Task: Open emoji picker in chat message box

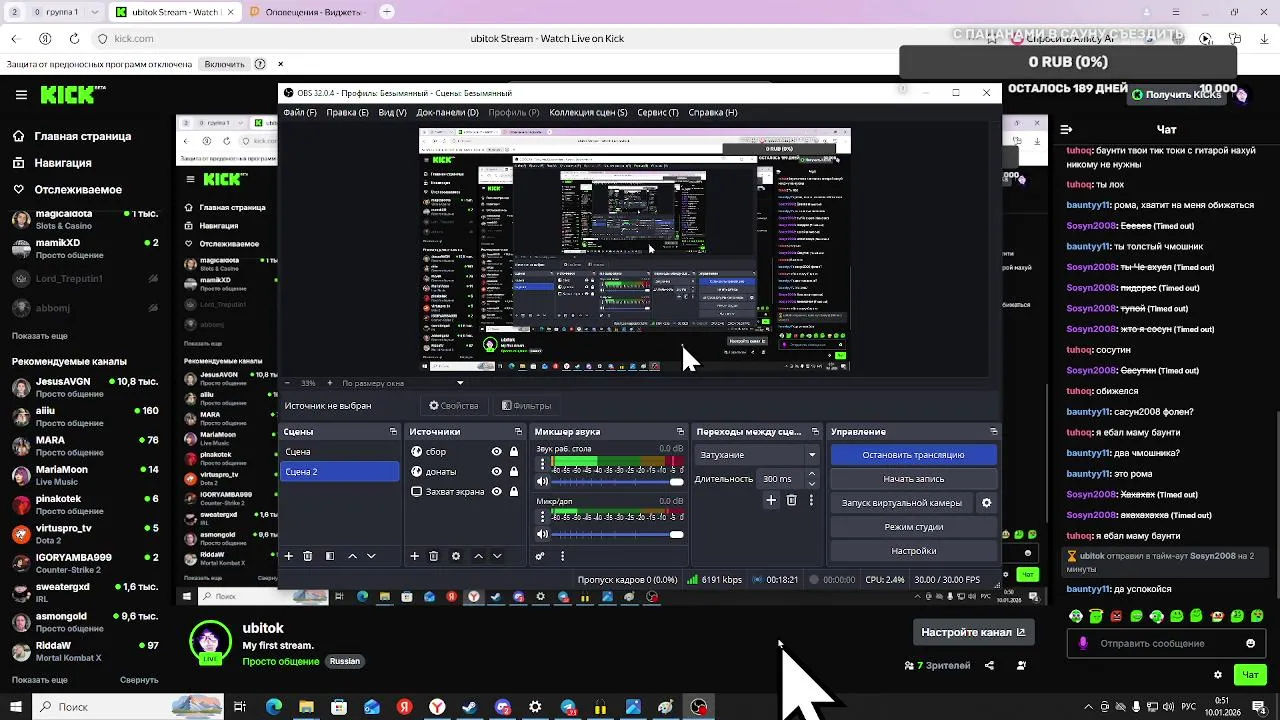Action: click(x=1250, y=643)
